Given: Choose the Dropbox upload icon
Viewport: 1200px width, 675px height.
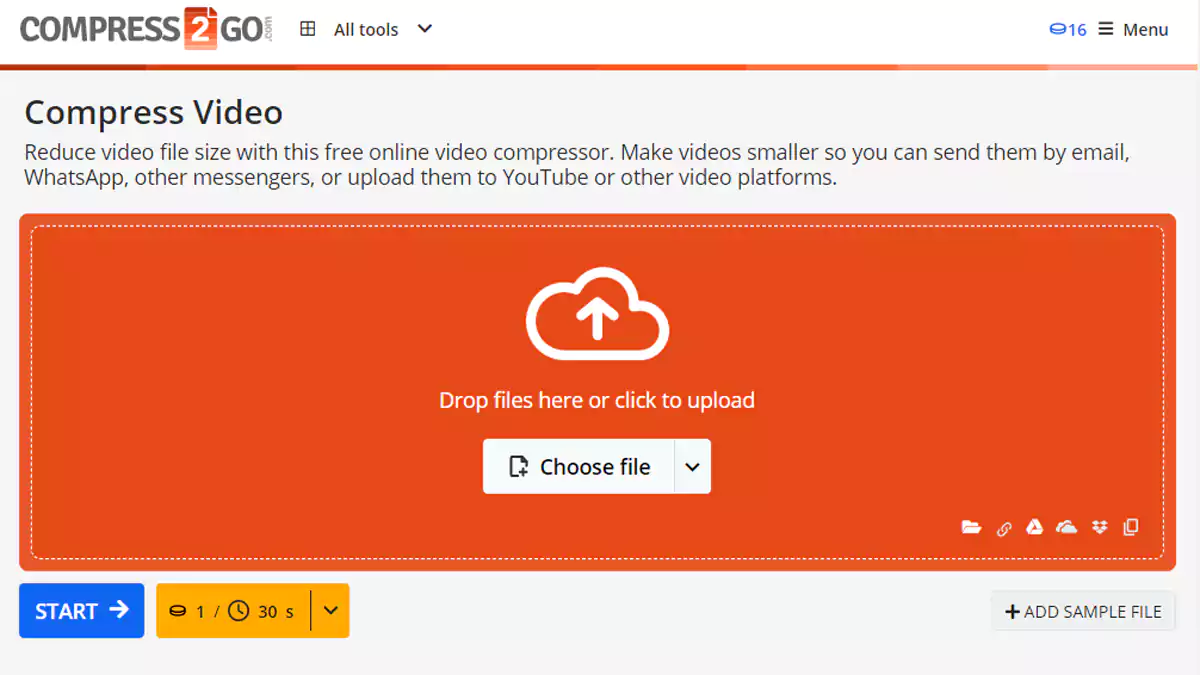Looking at the screenshot, I should (x=1100, y=527).
